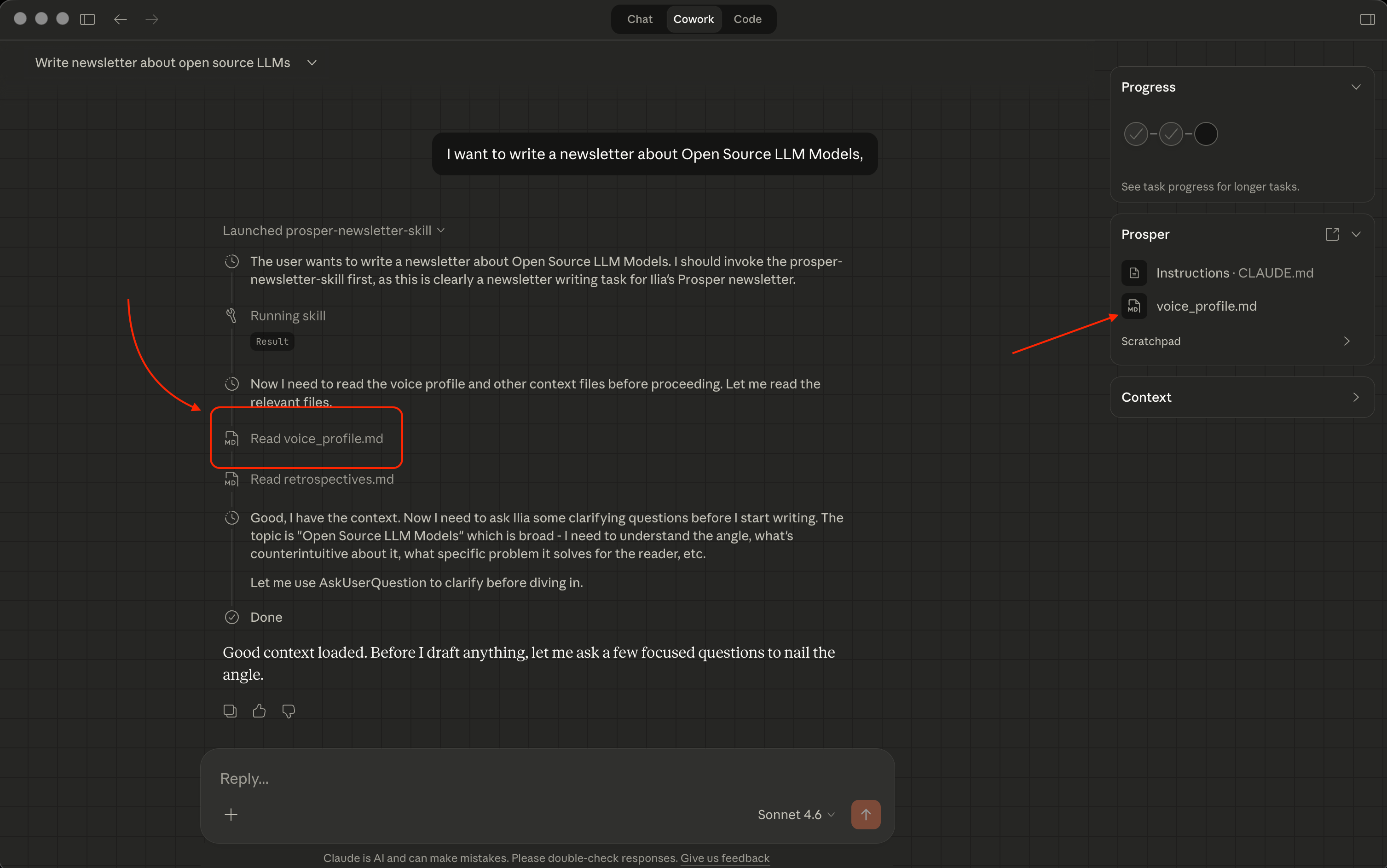The width and height of the screenshot is (1387, 868).
Task: Expand the conversation title dropdown chevron
Action: point(312,63)
